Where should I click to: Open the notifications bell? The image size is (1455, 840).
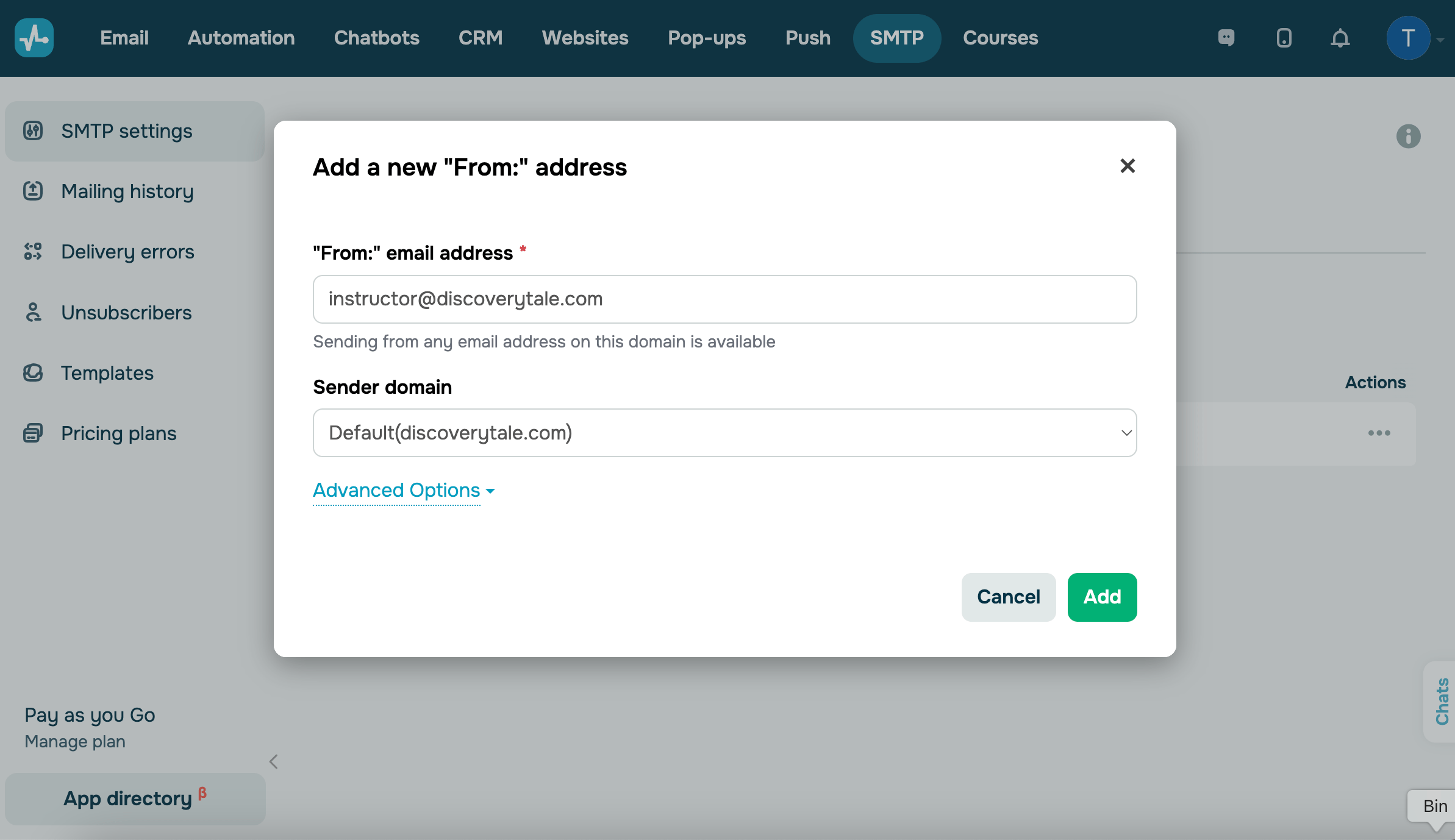[x=1340, y=38]
